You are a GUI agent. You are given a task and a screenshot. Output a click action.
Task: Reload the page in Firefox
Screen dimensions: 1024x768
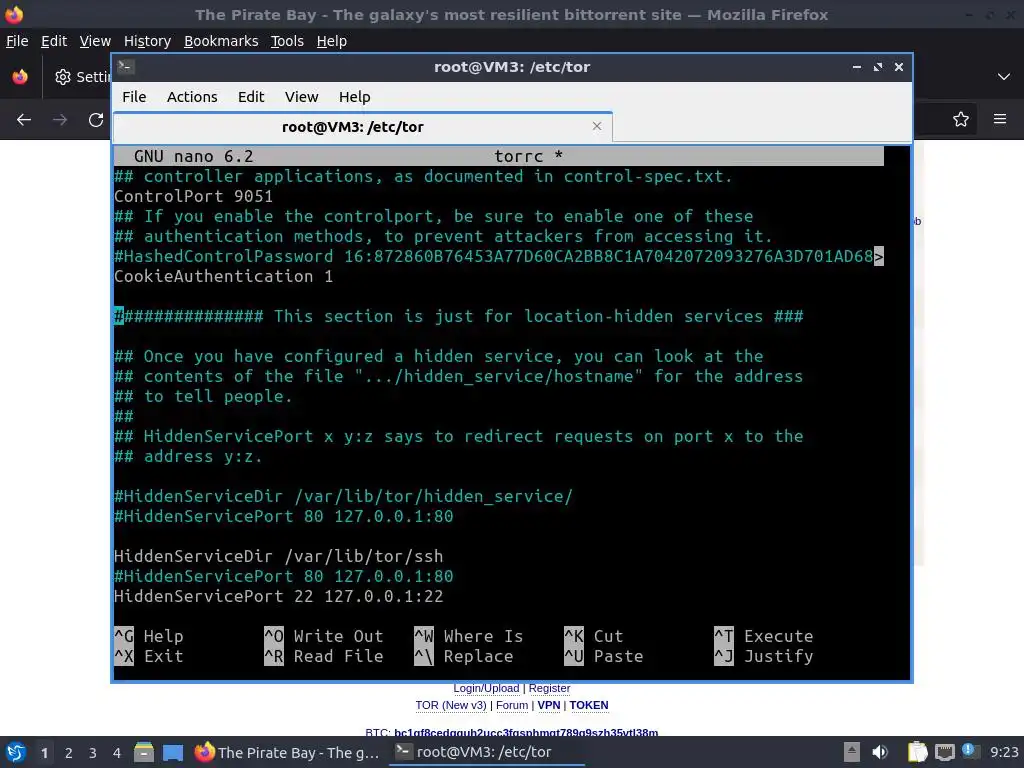pos(96,120)
